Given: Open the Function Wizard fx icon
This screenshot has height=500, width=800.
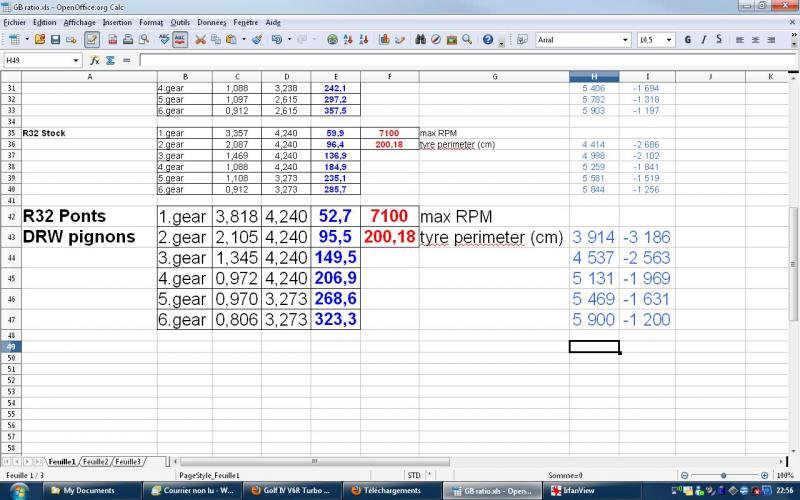Looking at the screenshot, I should point(94,61).
